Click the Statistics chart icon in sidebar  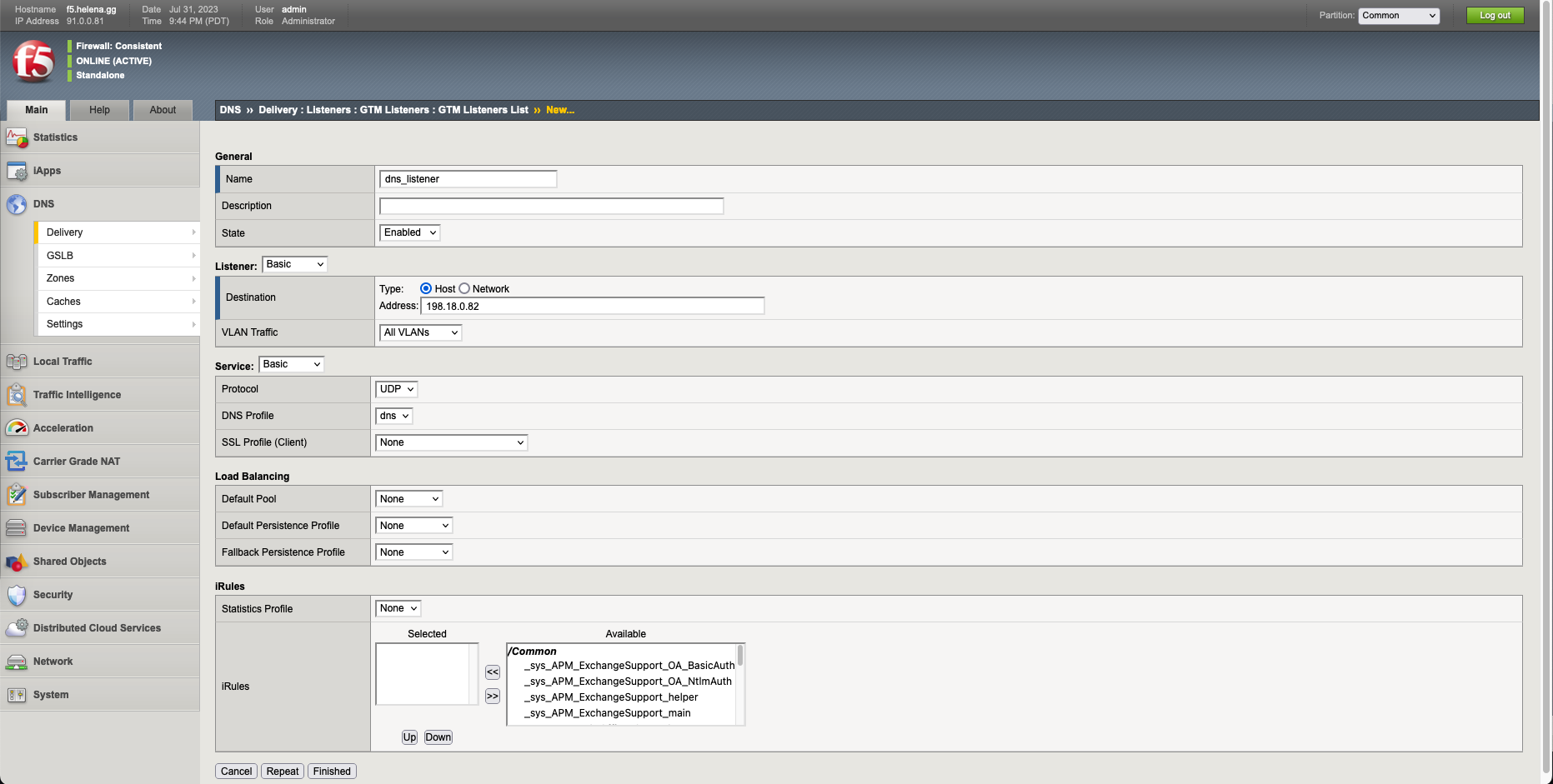pyautogui.click(x=17, y=137)
